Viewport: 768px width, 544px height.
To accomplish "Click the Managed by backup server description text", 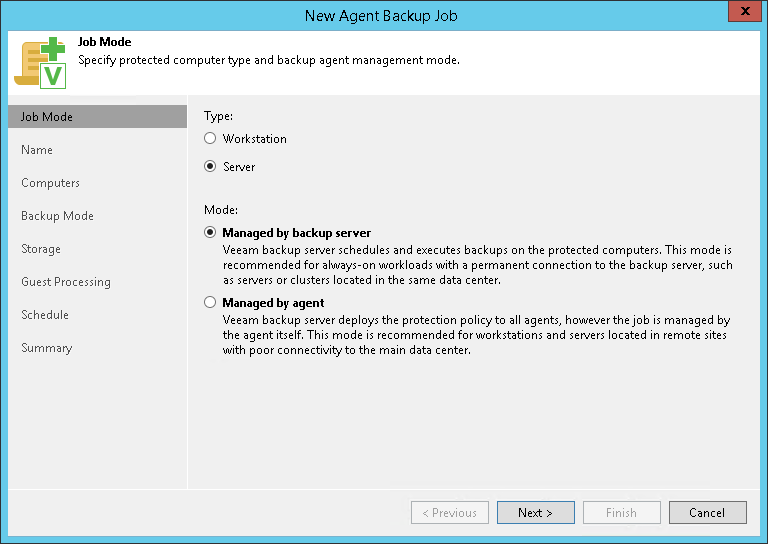I will coord(477,260).
